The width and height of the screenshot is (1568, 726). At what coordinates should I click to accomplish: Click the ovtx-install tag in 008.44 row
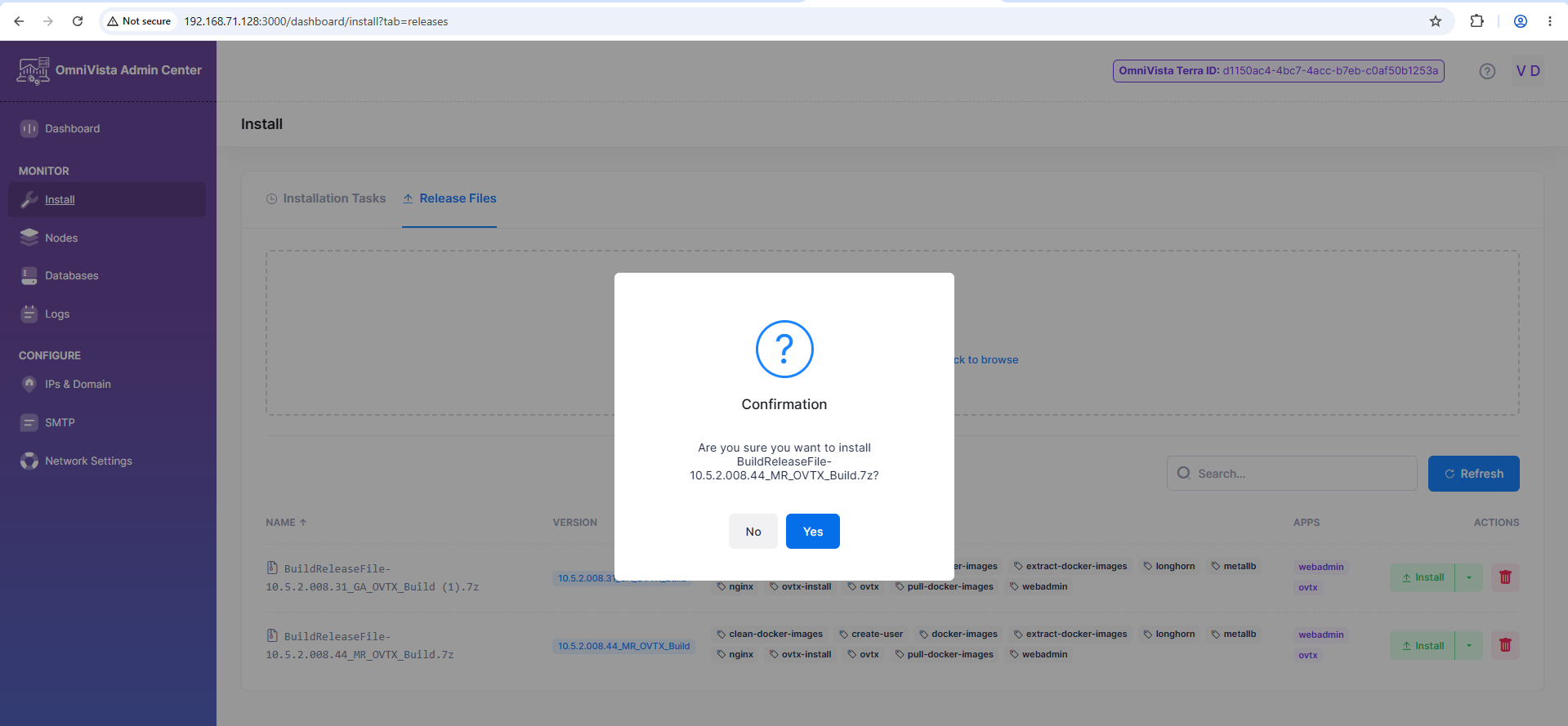click(801, 654)
